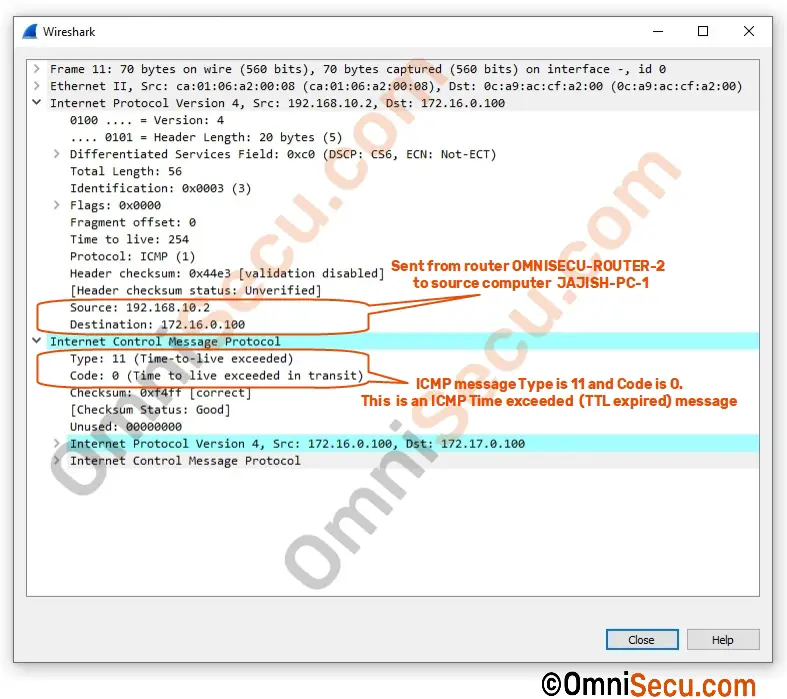
Task: Select the "Protocol: ICMP (1)" field
Action: tap(132, 256)
